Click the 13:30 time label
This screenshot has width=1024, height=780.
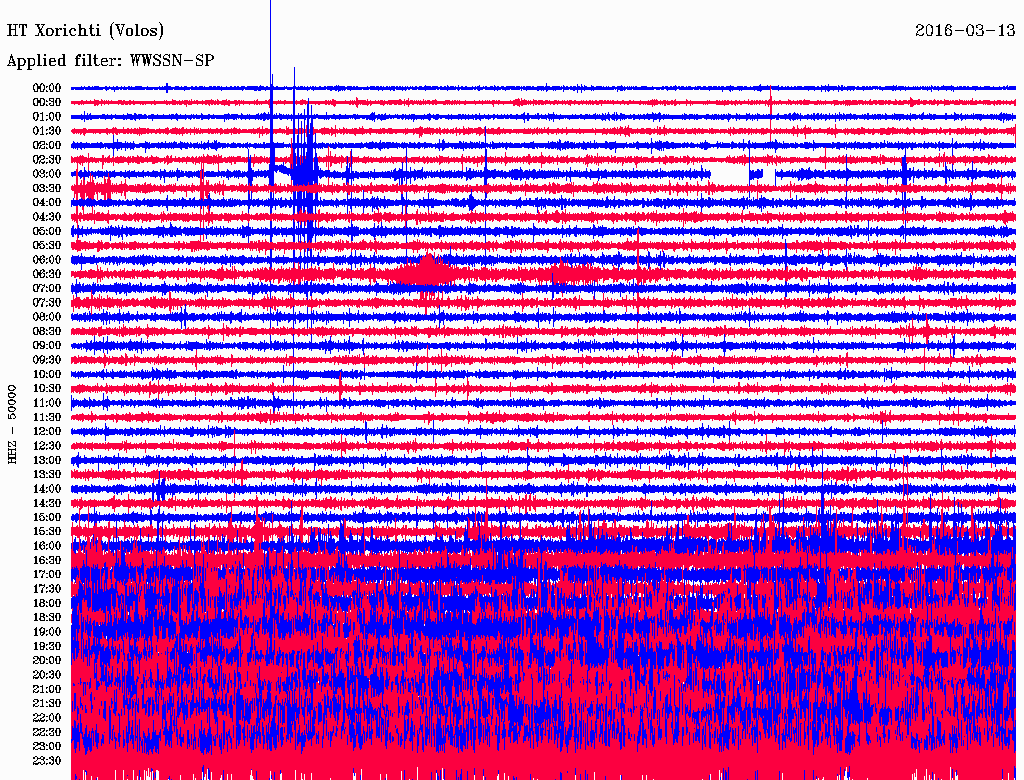click(x=47, y=474)
